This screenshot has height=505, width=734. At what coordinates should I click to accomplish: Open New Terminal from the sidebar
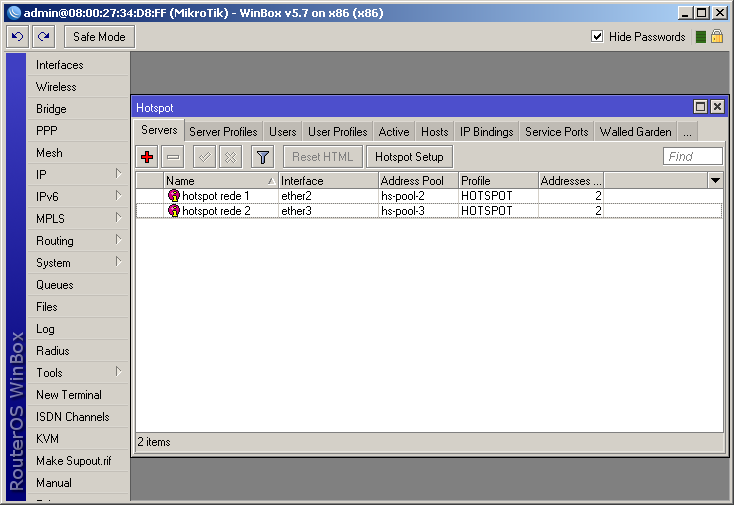click(78, 395)
